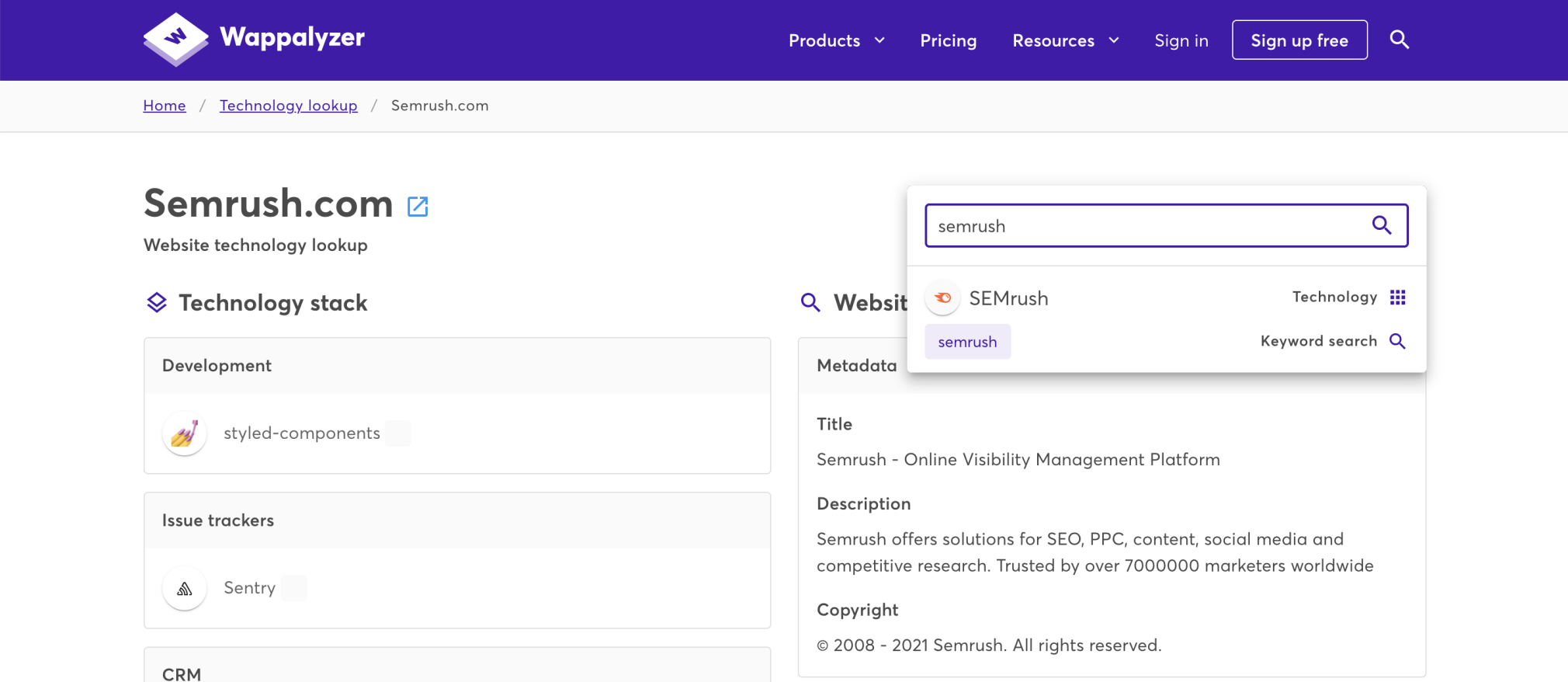
Task: Expand the Resources dropdown menu
Action: 1066,40
